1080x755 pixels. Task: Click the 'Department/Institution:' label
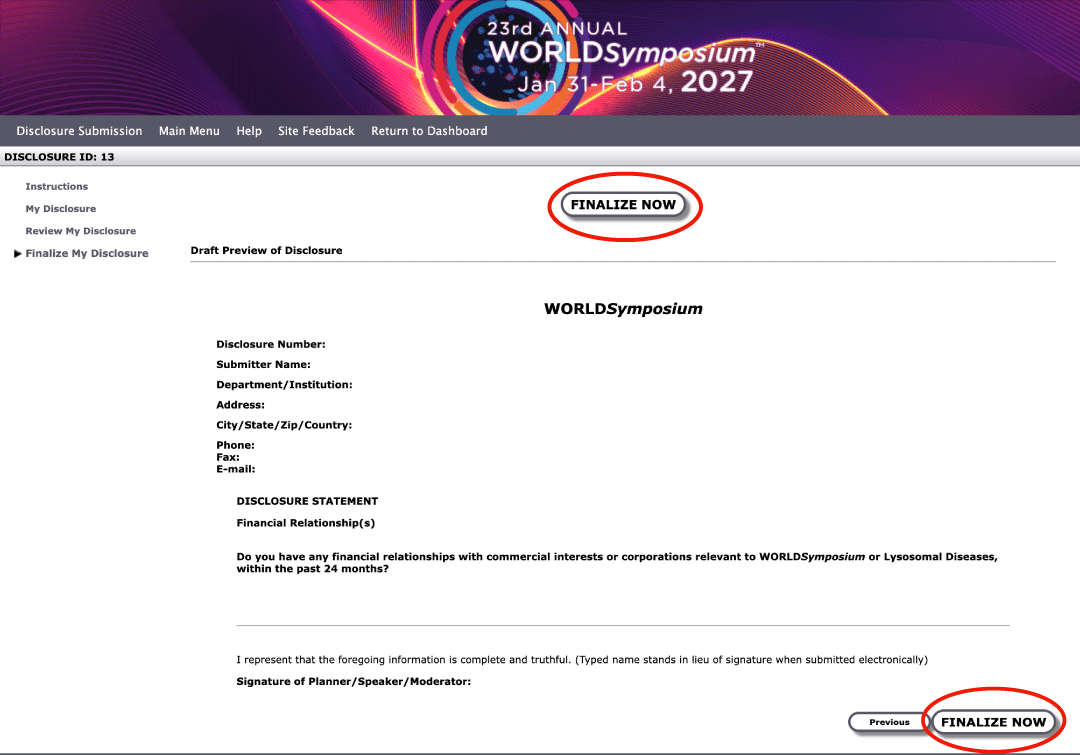point(284,384)
